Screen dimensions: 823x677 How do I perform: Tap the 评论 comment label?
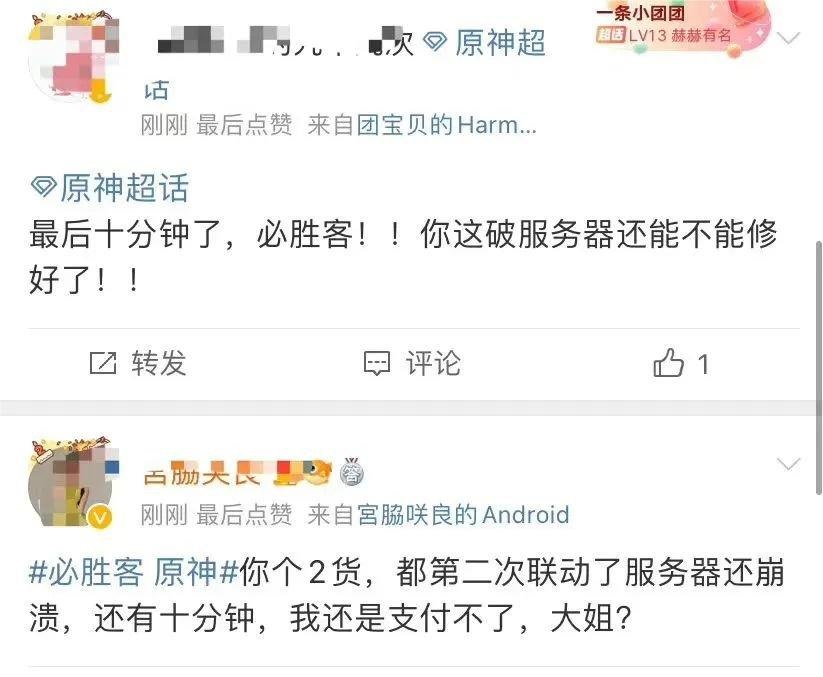433,363
